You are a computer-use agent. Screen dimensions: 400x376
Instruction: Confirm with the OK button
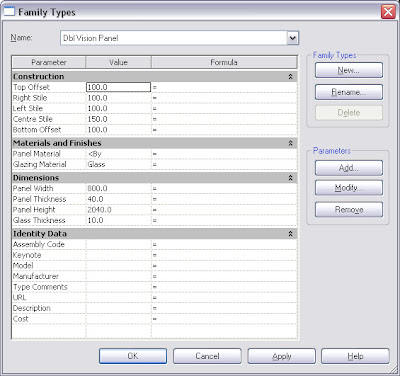133,356
